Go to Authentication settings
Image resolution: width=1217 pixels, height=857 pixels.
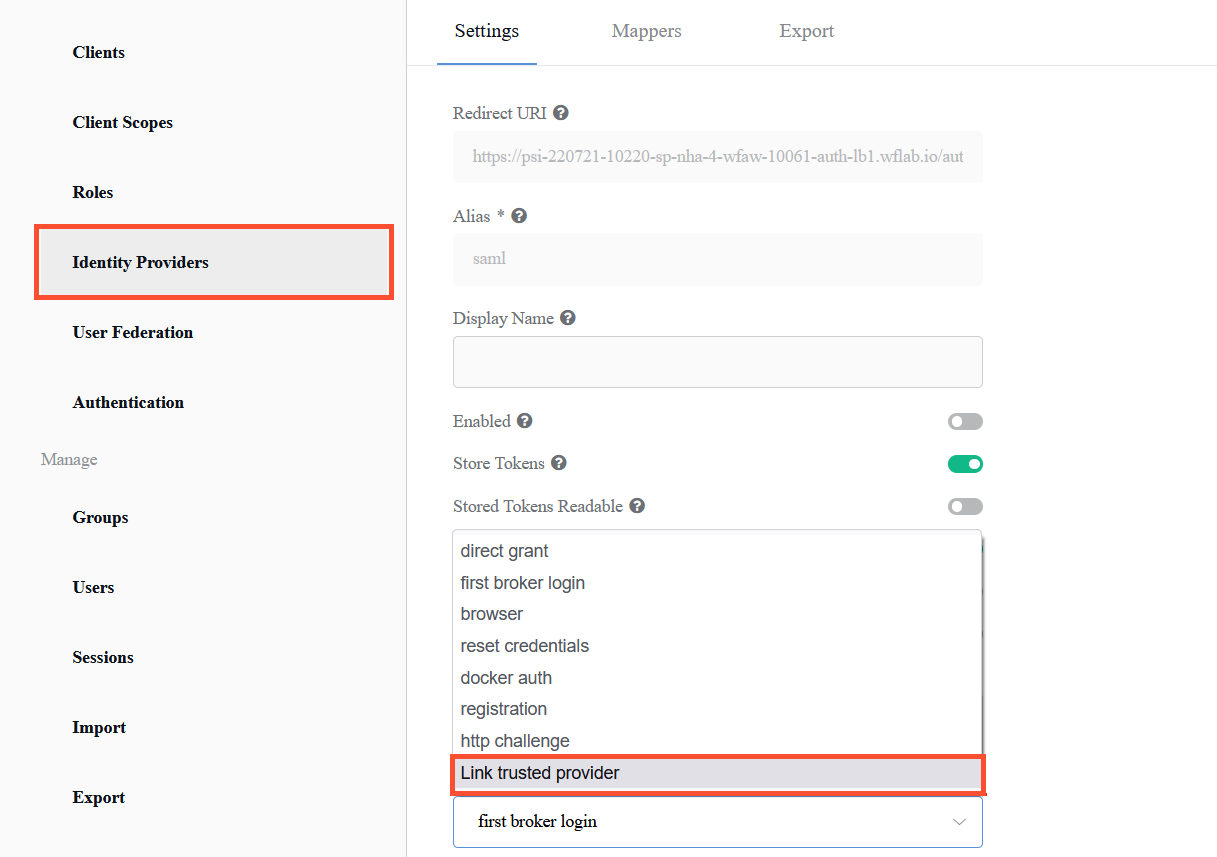(128, 402)
